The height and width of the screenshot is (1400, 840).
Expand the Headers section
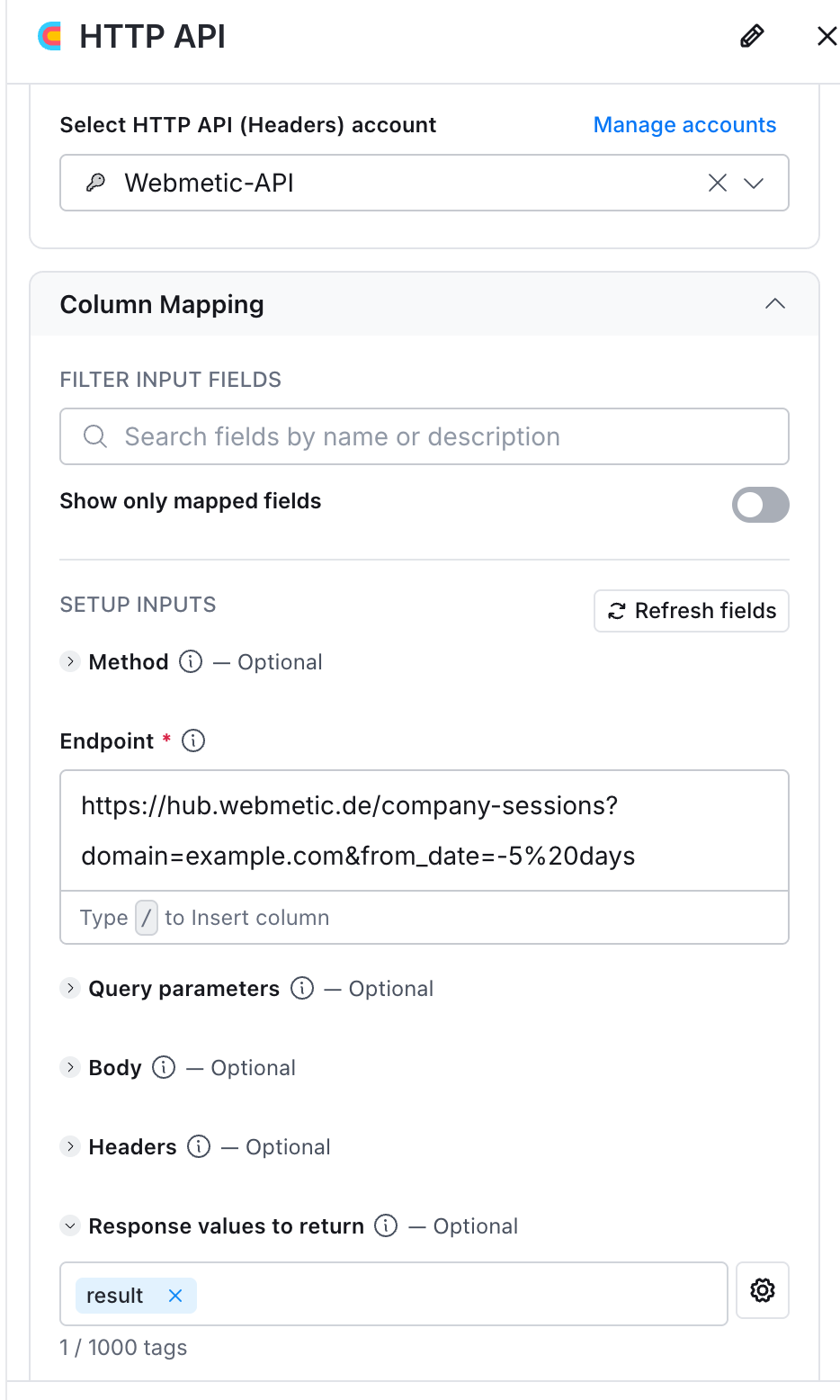(x=70, y=1147)
